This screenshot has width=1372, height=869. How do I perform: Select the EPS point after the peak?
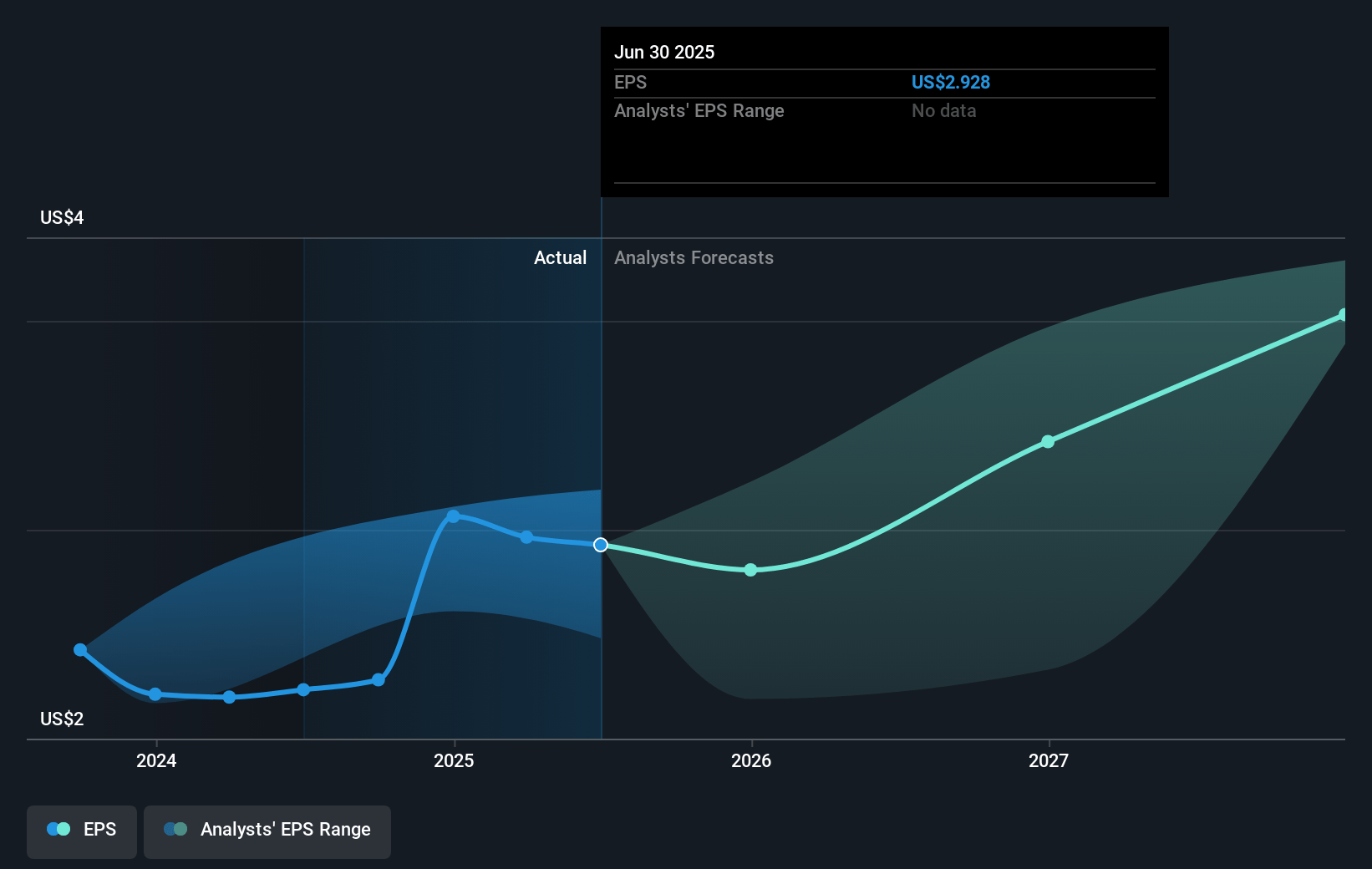pos(526,537)
